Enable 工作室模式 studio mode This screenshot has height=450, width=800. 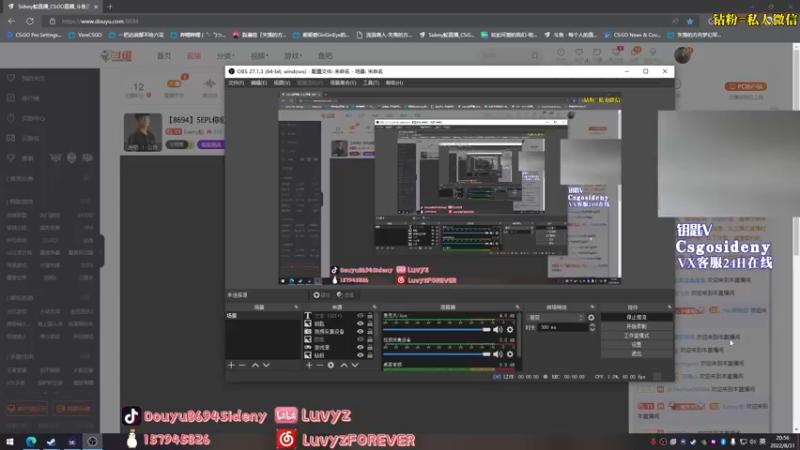click(636, 336)
